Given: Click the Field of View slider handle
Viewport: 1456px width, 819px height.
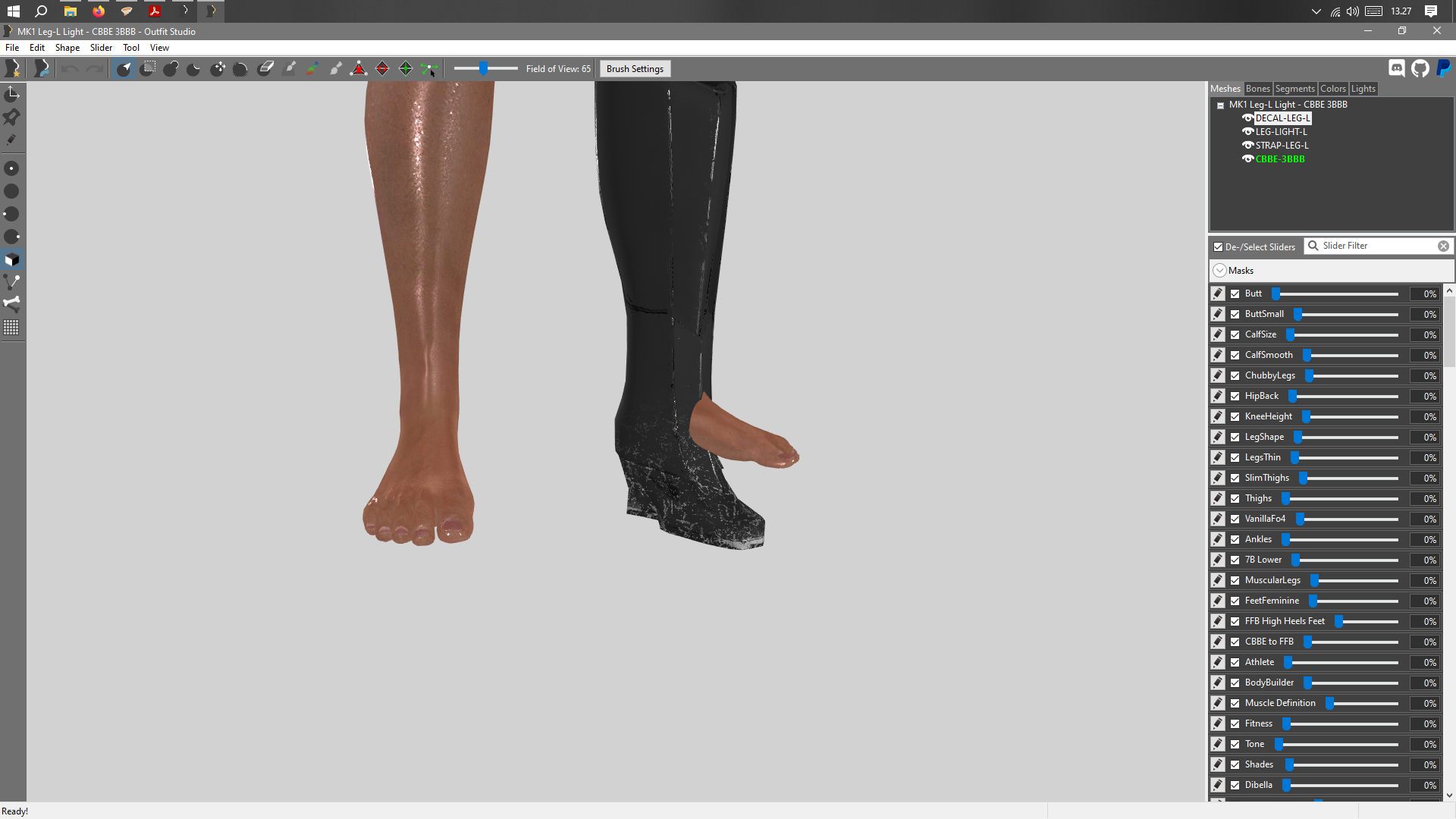Looking at the screenshot, I should point(483,69).
